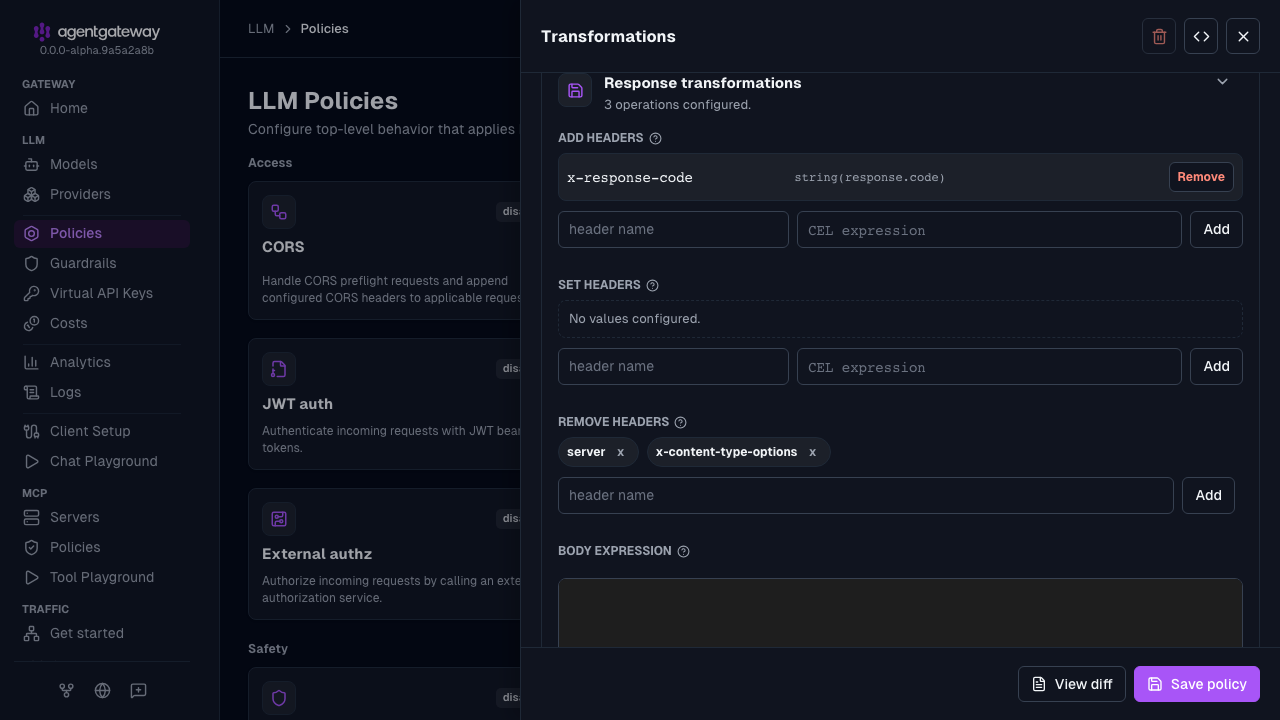
Task: Click the Chat Playground play icon
Action: coord(31,461)
